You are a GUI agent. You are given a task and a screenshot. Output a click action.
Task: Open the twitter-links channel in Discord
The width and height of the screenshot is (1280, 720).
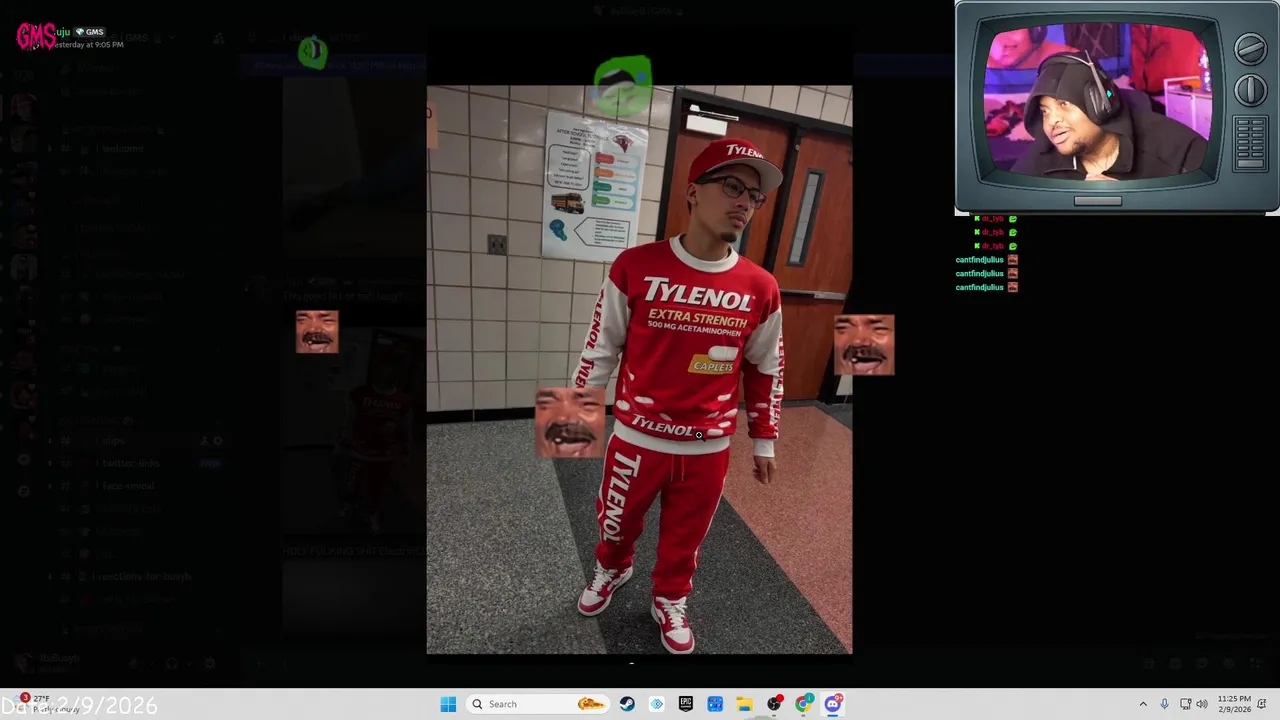point(130,463)
